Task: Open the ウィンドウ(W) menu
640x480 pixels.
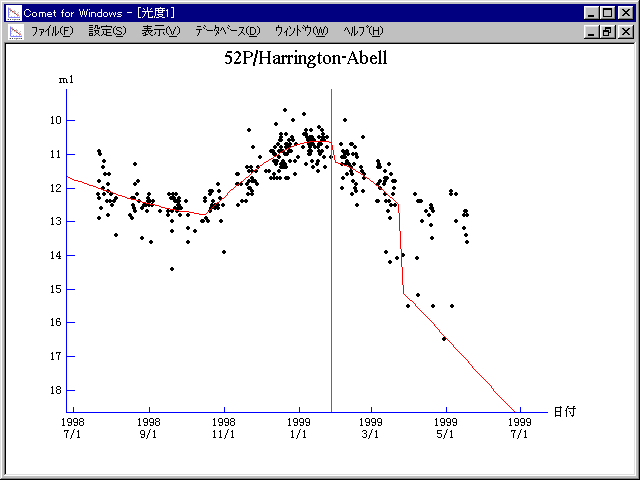Action: 301,31
